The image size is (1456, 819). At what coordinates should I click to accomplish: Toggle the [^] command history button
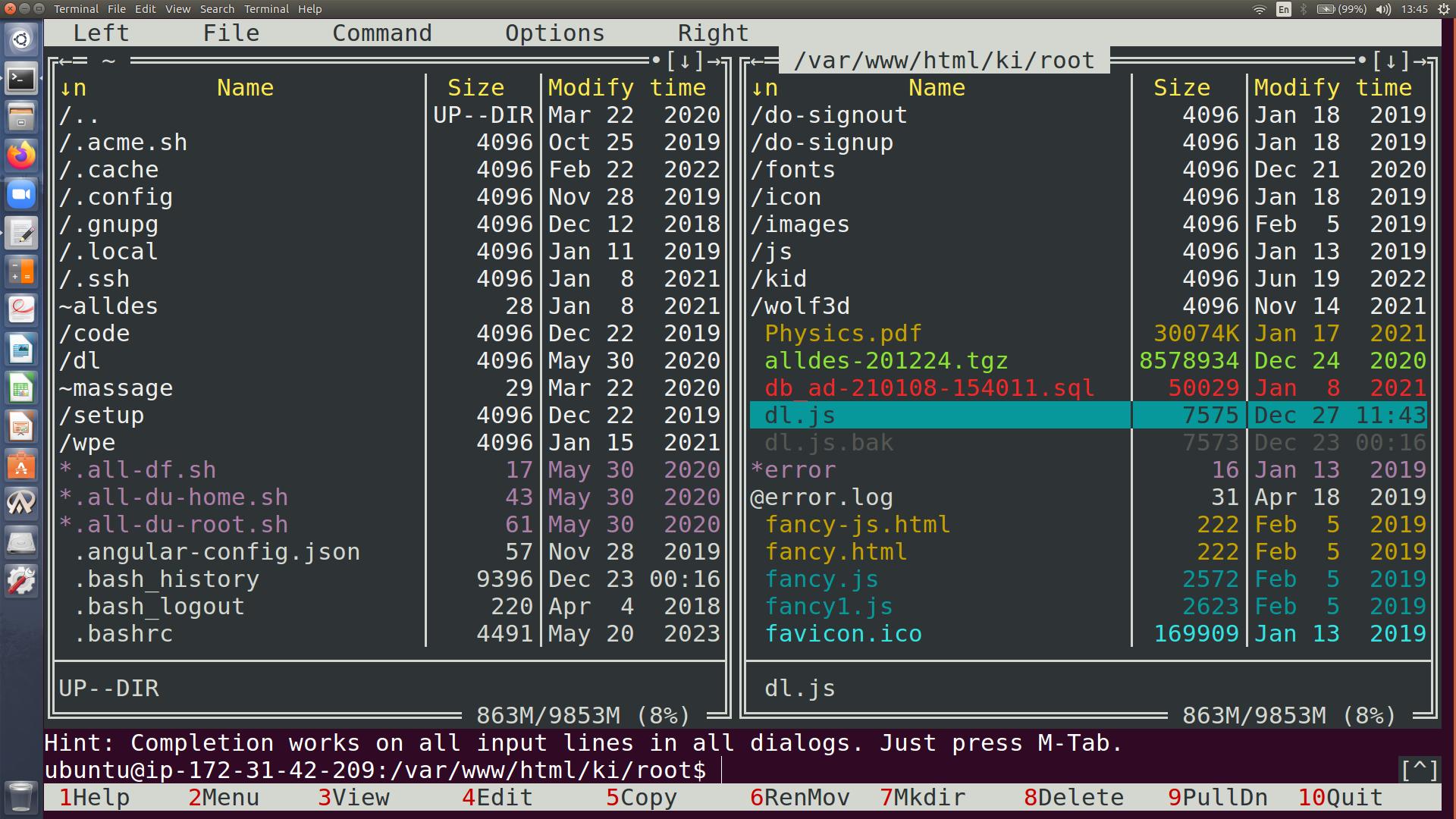point(1419,770)
